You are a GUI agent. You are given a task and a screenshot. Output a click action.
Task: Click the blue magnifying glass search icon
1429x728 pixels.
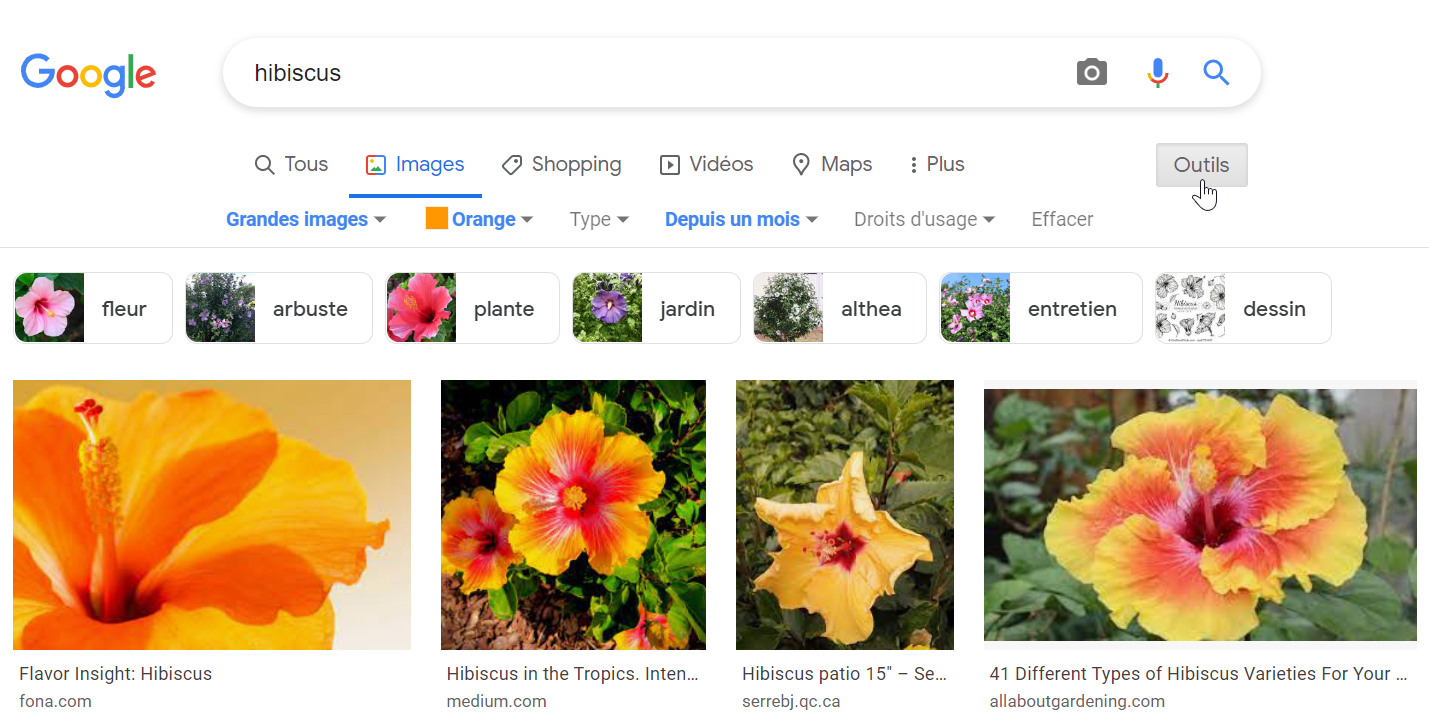[x=1216, y=72]
